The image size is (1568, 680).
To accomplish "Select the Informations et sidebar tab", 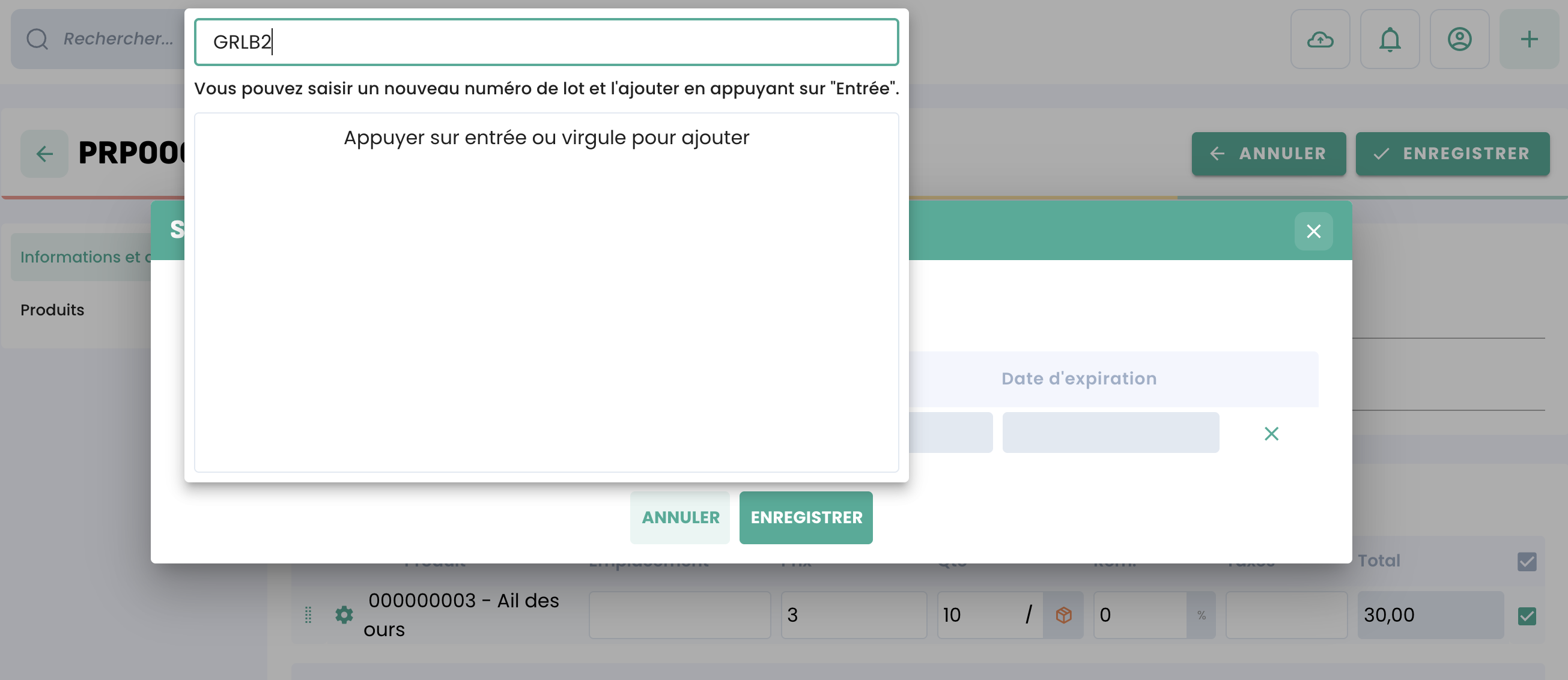I will (85, 257).
